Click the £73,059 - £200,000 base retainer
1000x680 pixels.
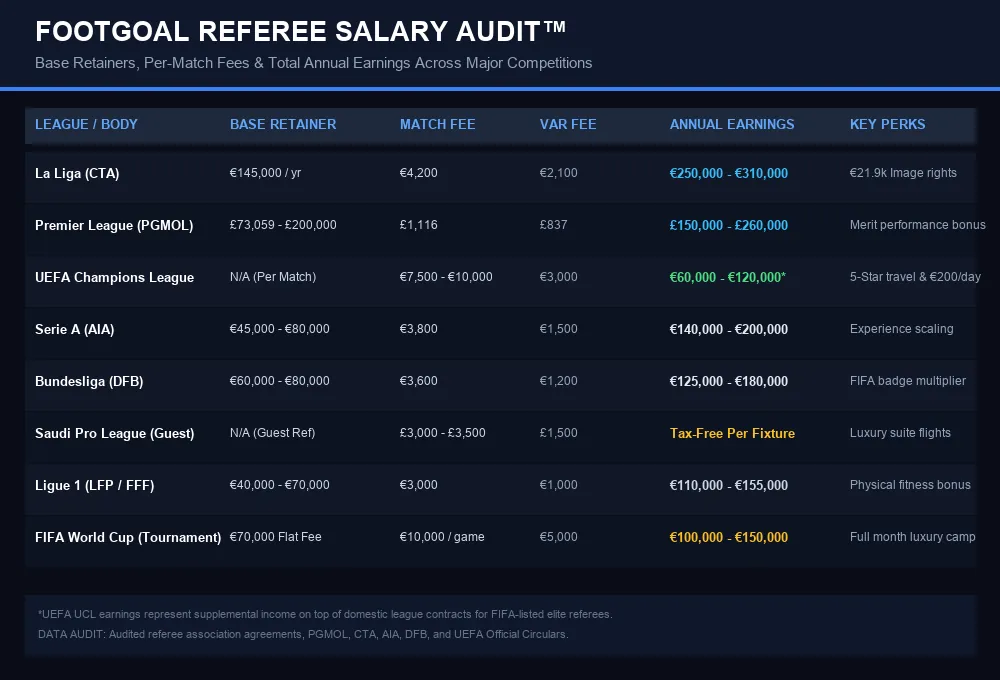tap(283, 225)
